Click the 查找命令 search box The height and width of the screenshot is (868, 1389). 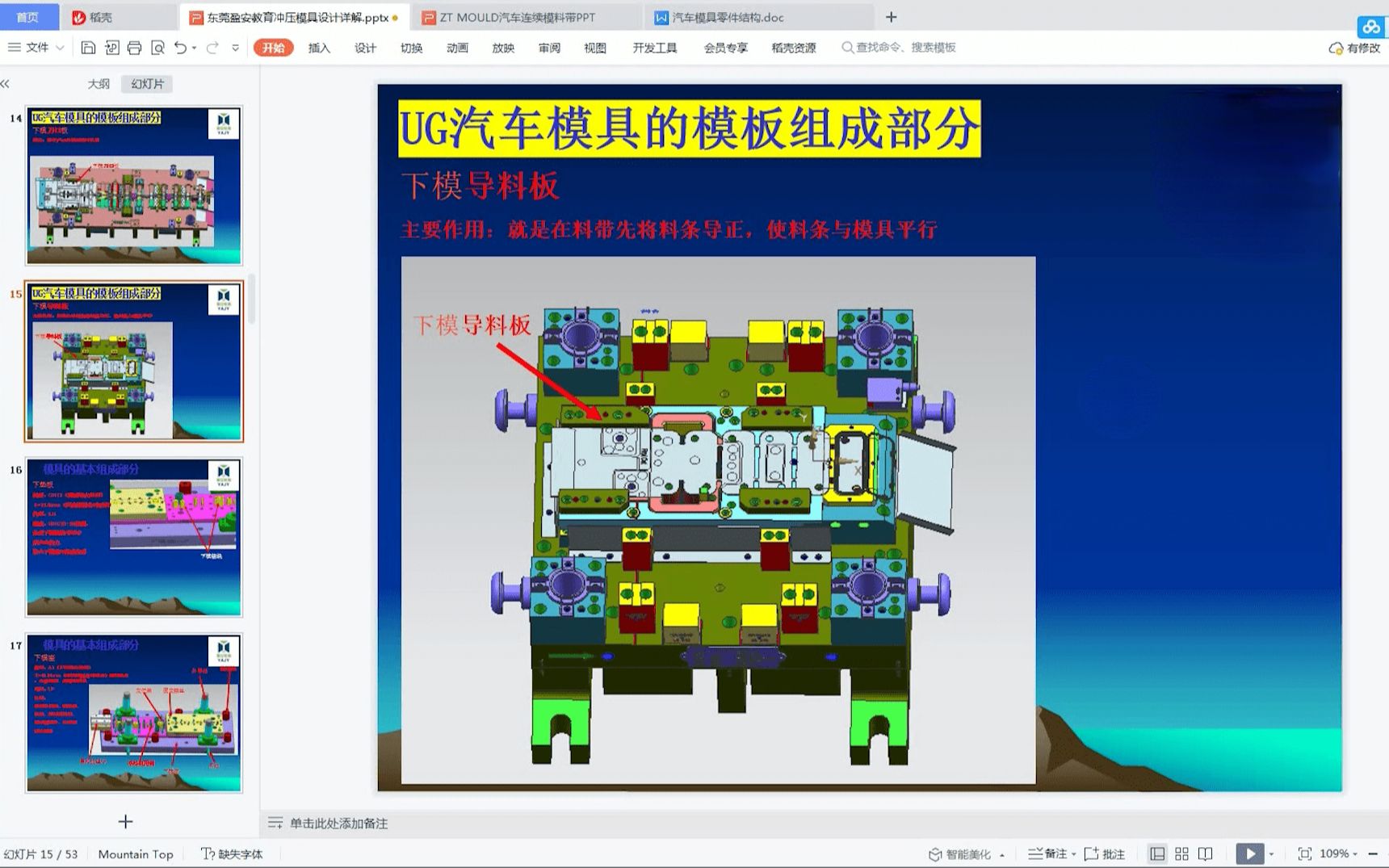(x=899, y=48)
